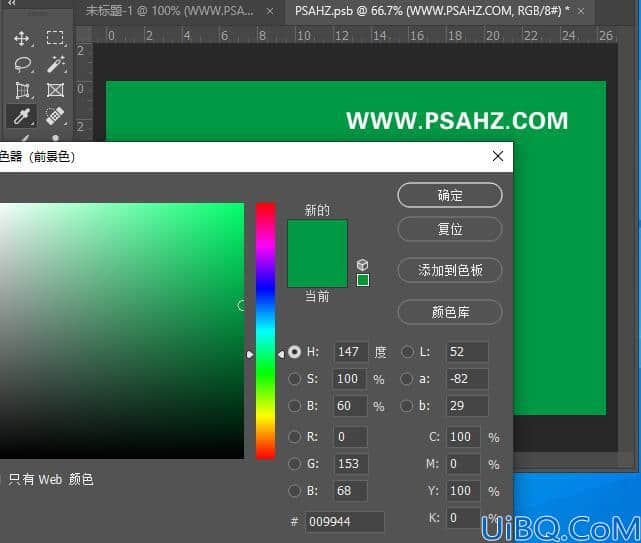Viewport: 641px width, 543px height.
Task: Close the color picker dialog
Action: click(498, 156)
